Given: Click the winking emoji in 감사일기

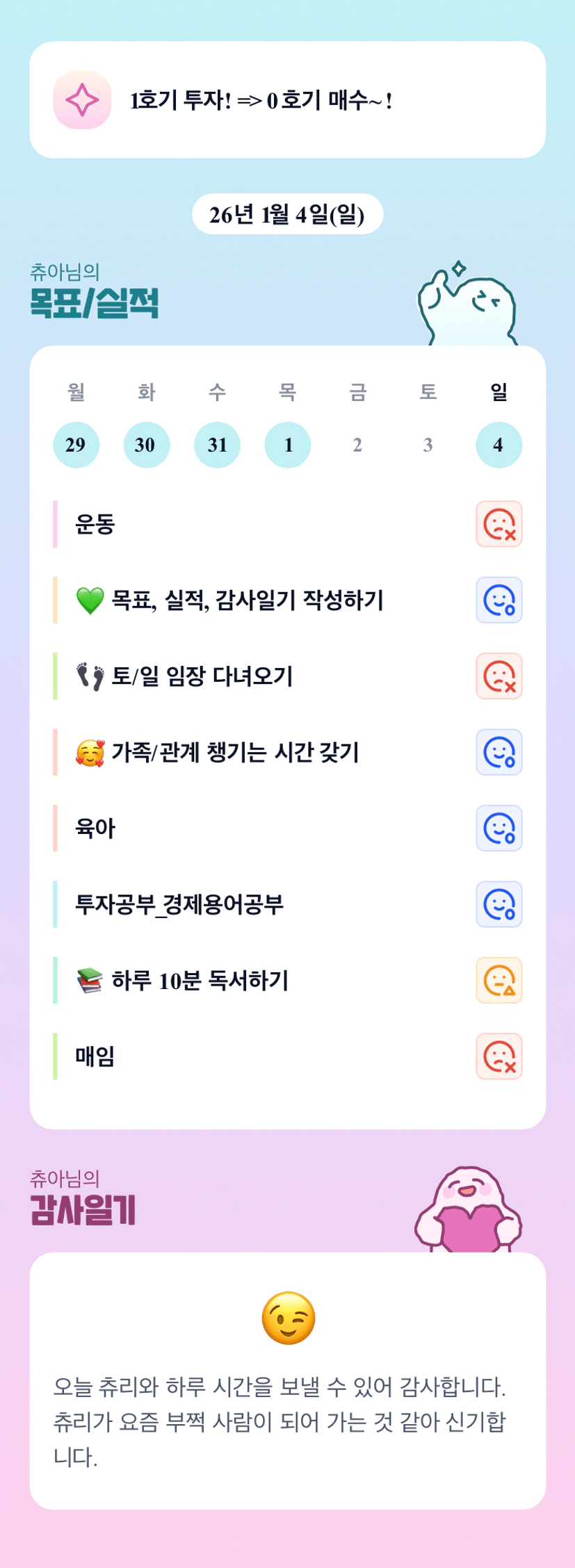Looking at the screenshot, I should 288,1318.
